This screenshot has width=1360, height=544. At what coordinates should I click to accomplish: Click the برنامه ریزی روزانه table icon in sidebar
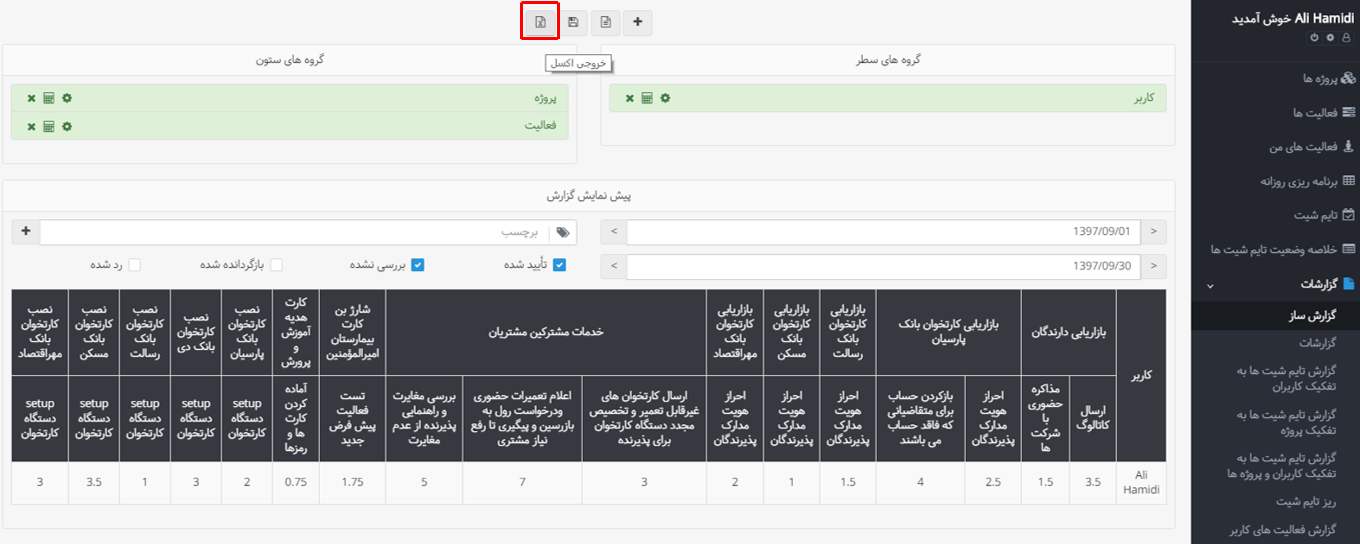tap(1348, 181)
